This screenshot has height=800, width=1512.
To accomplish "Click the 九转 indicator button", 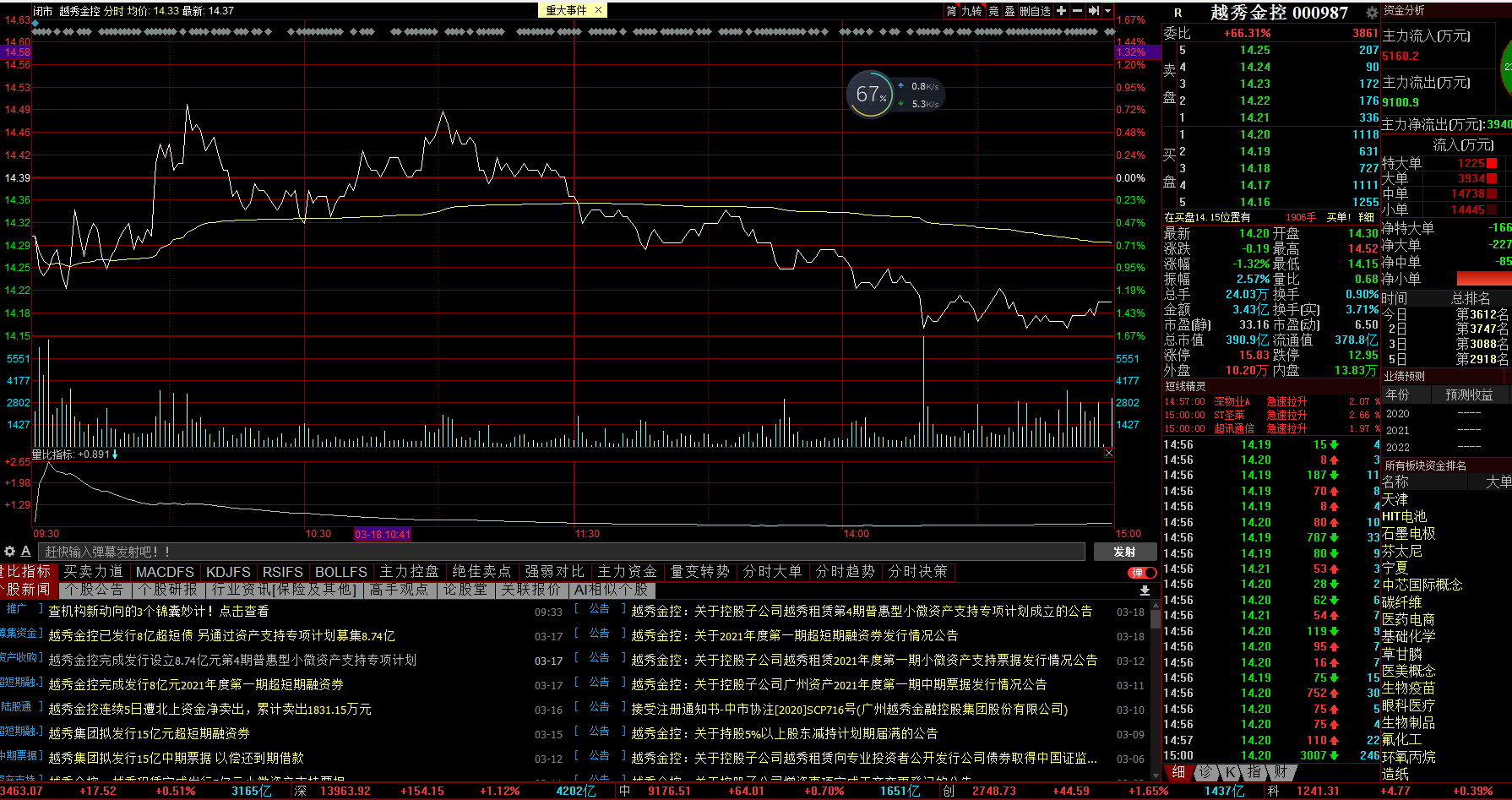I will click(x=972, y=11).
